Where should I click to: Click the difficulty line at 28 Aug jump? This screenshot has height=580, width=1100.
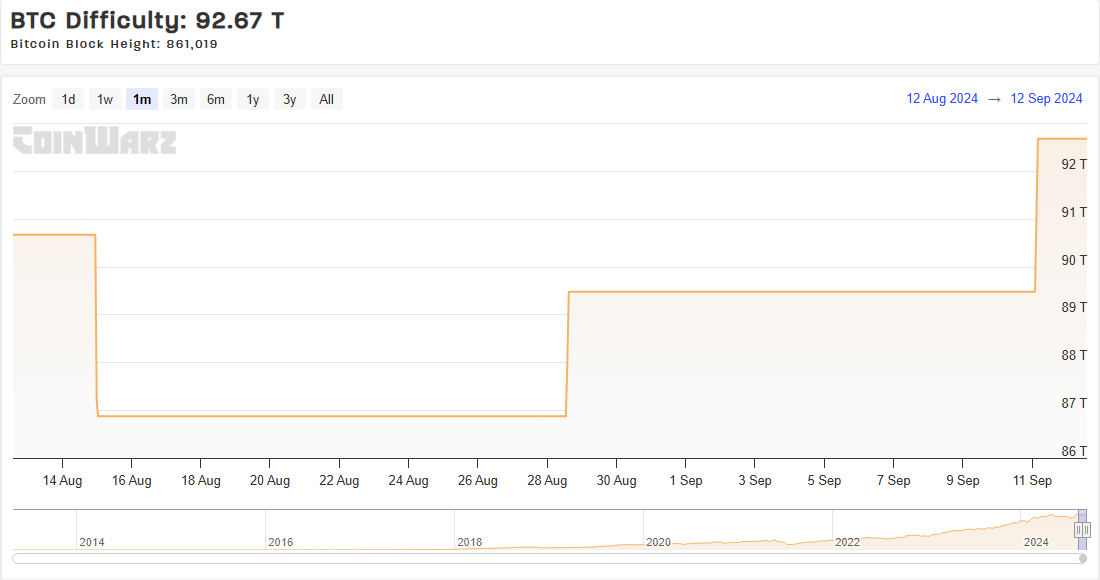point(567,350)
